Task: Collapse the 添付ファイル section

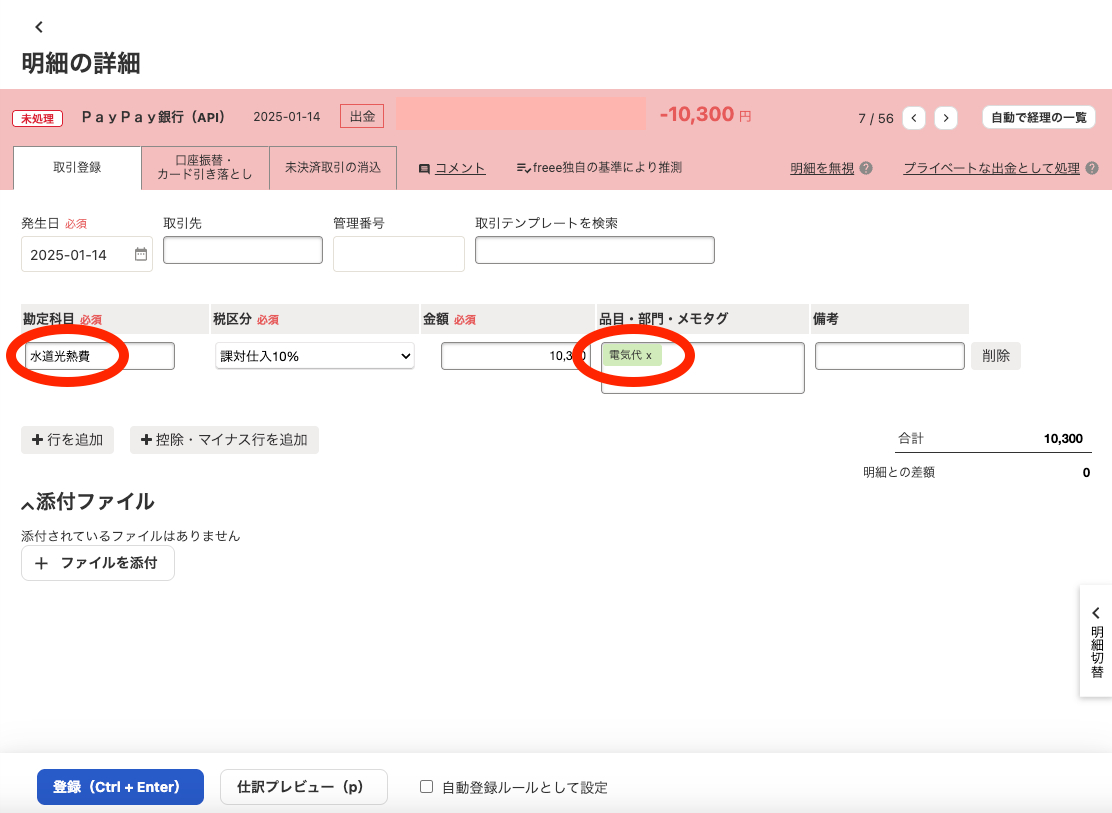Action: 26,502
